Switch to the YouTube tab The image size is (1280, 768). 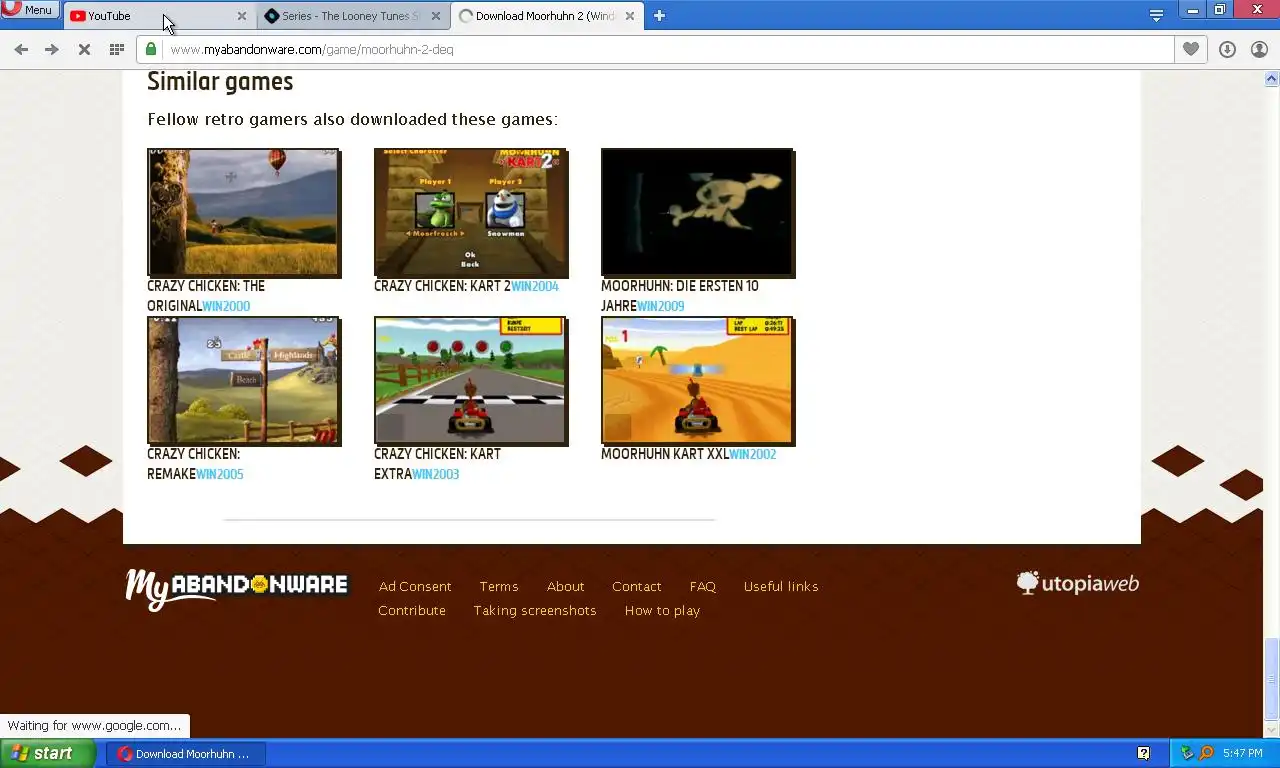click(158, 16)
